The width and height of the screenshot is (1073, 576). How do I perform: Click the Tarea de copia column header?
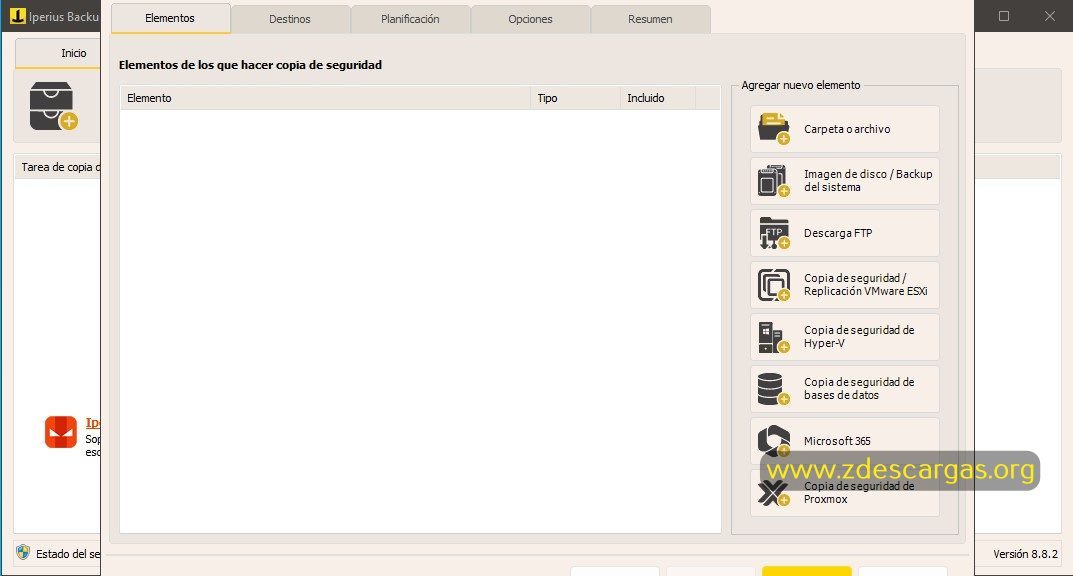(60, 167)
